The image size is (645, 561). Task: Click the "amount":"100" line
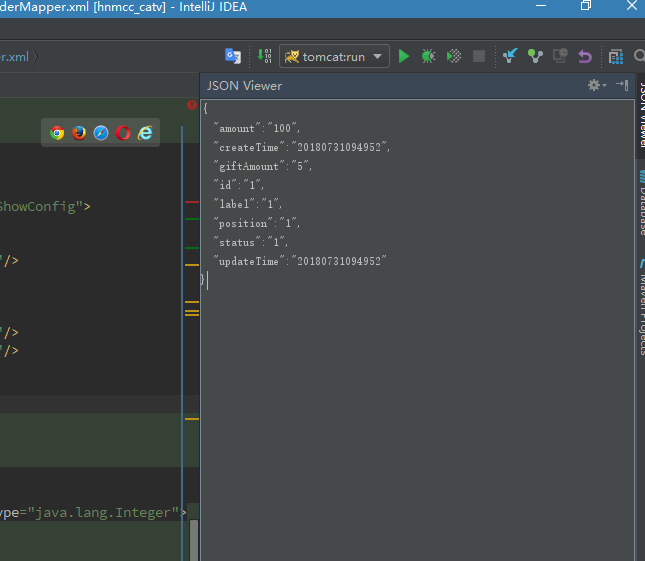coord(257,128)
